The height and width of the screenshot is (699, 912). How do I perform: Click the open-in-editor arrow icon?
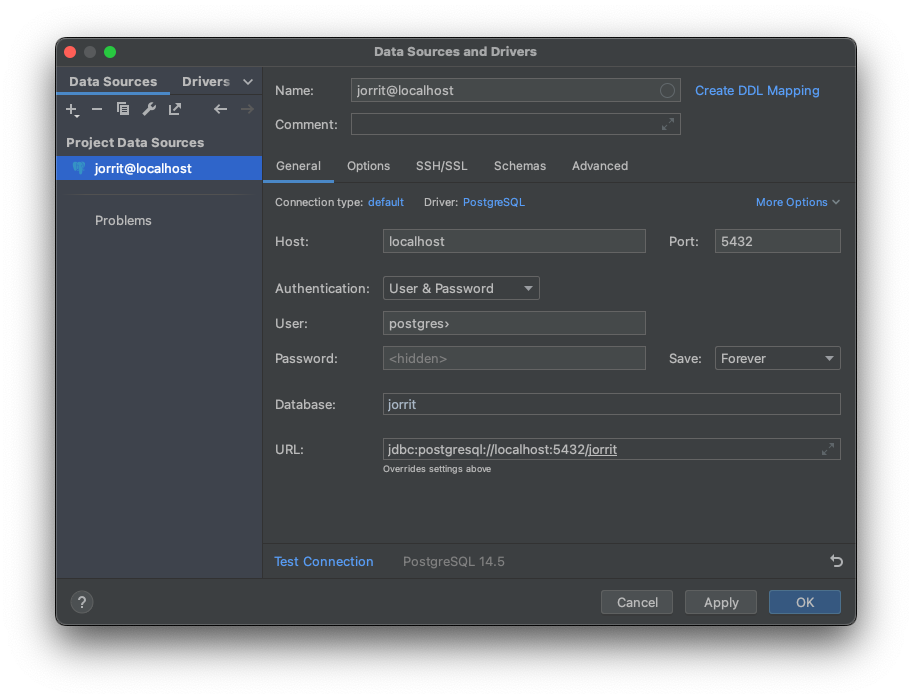click(x=173, y=109)
